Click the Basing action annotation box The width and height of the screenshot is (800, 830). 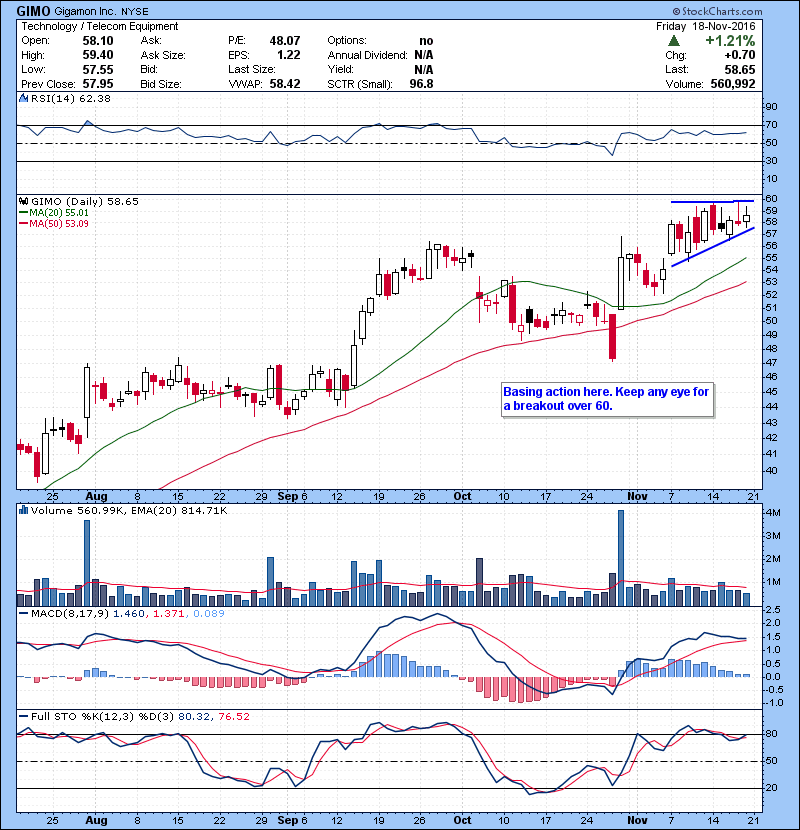(x=607, y=399)
